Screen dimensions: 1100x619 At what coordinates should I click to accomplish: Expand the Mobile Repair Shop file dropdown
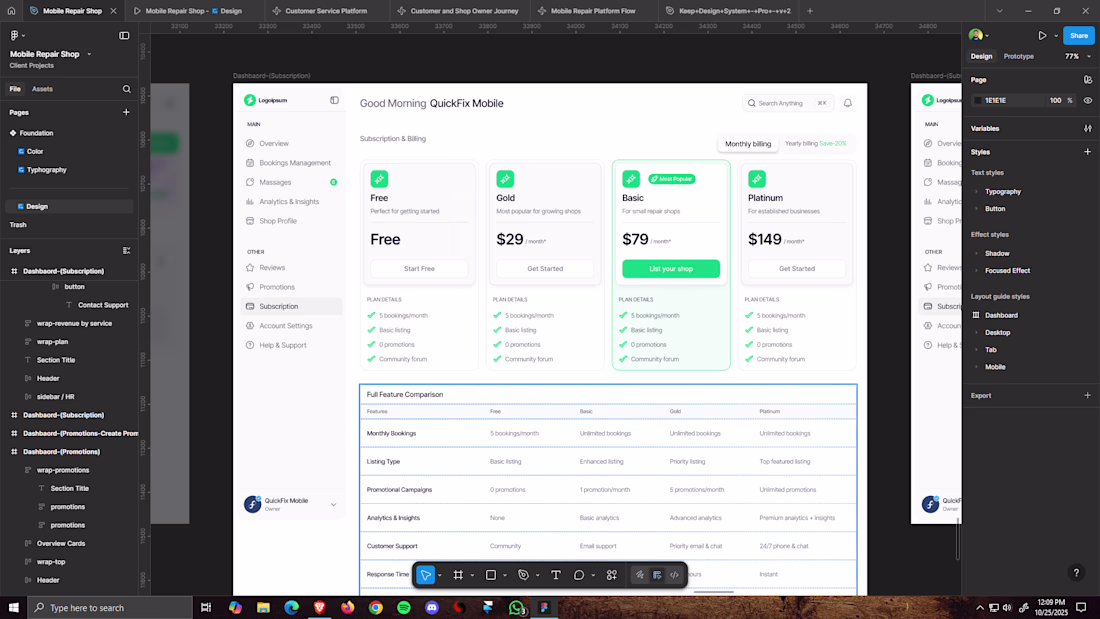pyautogui.click(x=89, y=54)
